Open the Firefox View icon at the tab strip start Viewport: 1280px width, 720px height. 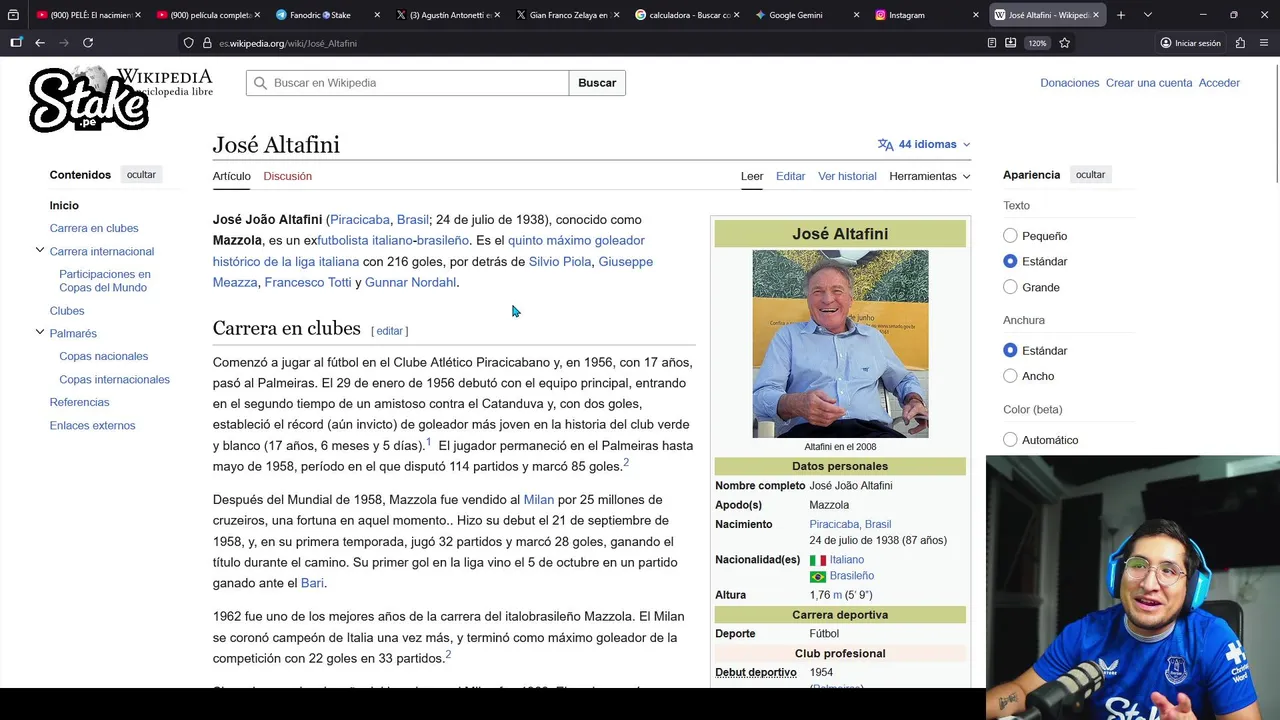click(13, 15)
